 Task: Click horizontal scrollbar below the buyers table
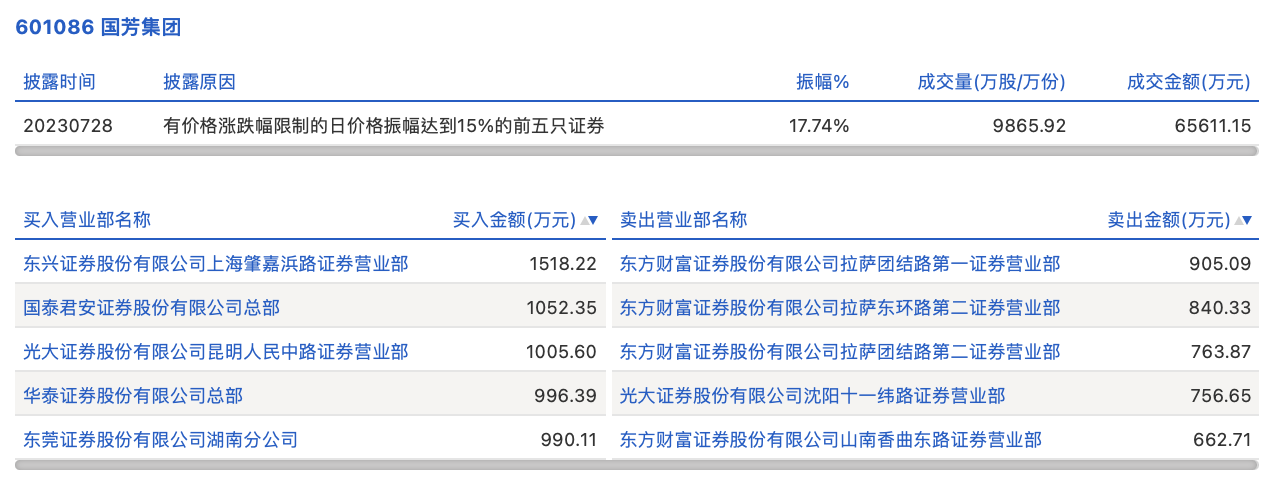310,465
